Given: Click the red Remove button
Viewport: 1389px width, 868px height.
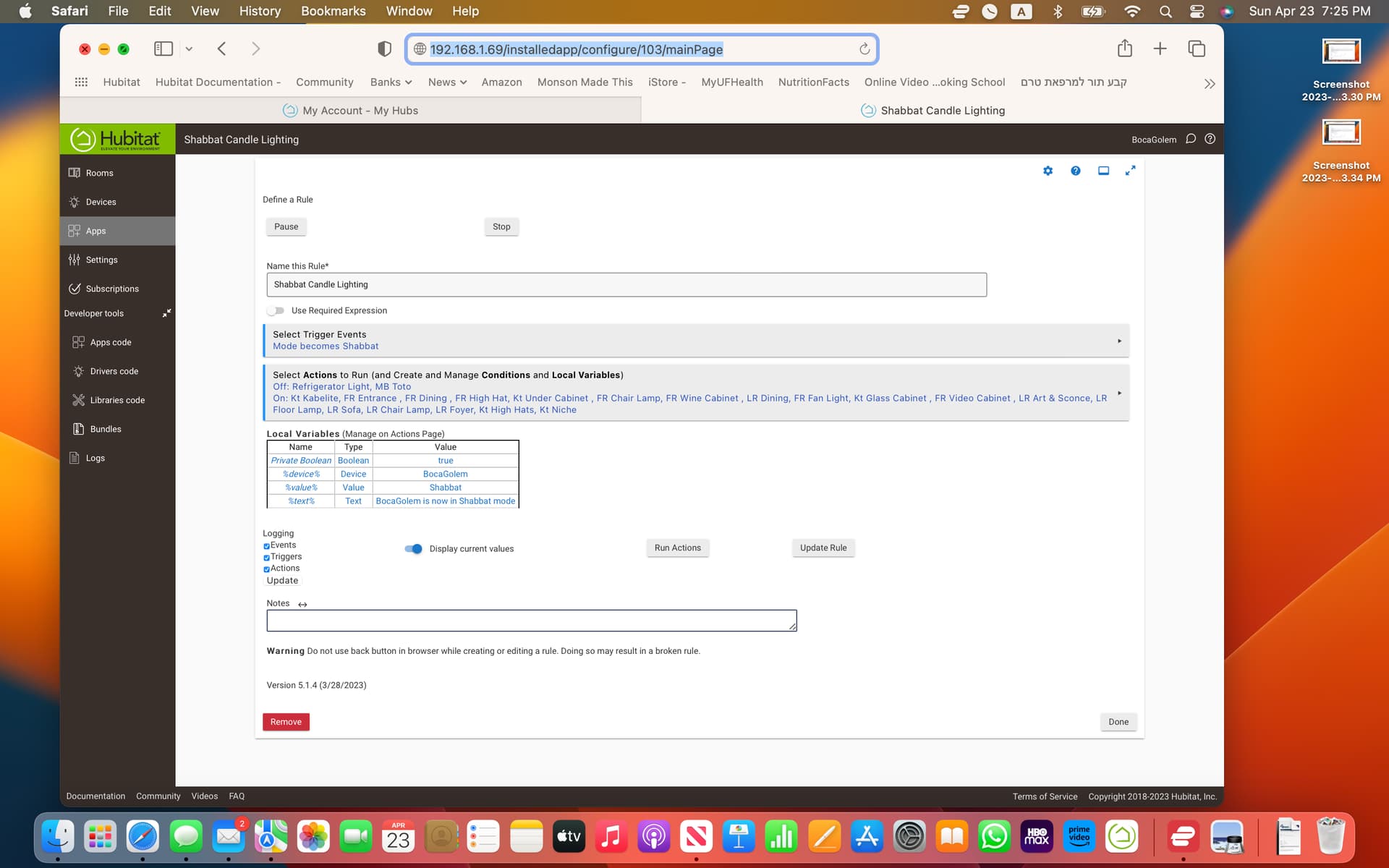Looking at the screenshot, I should pyautogui.click(x=286, y=722).
